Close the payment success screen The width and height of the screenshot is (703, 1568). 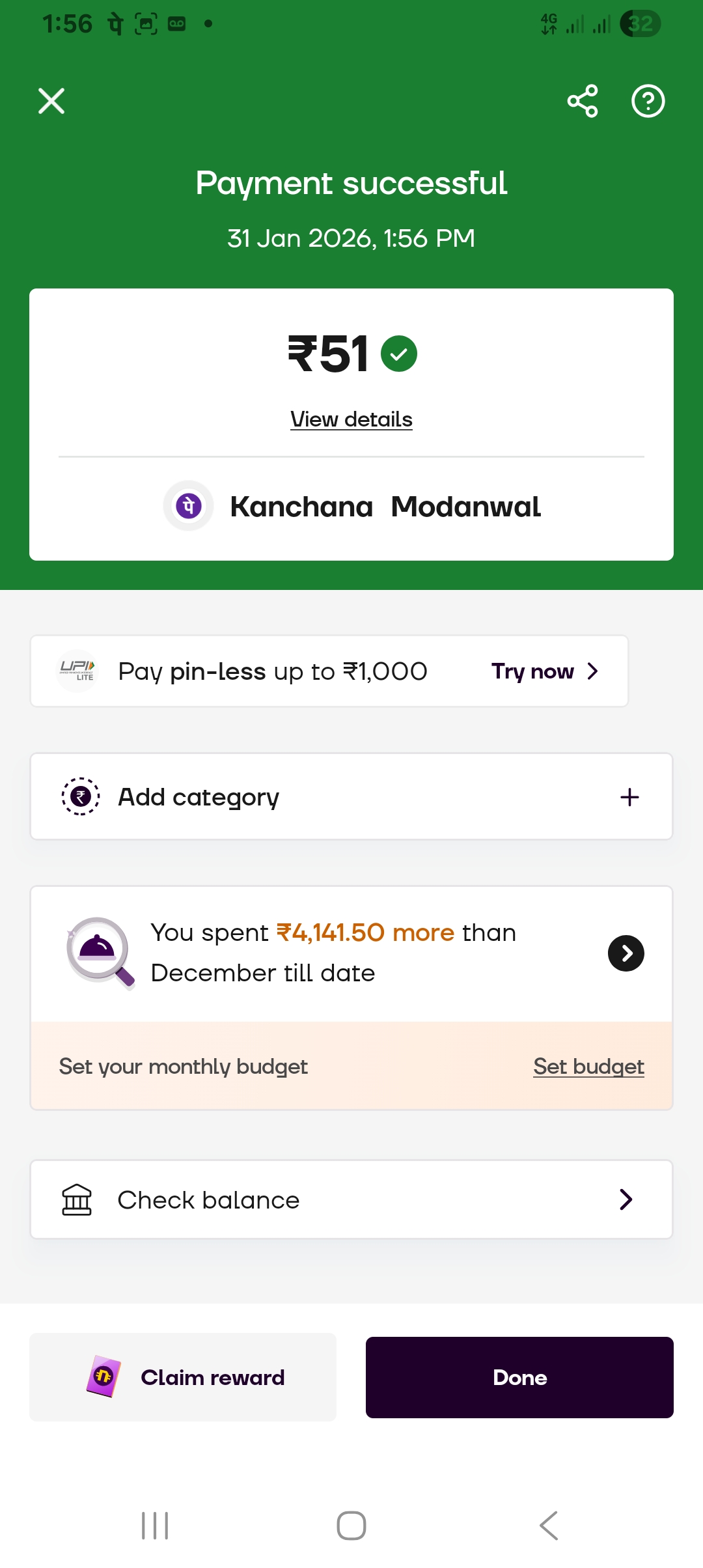[51, 101]
